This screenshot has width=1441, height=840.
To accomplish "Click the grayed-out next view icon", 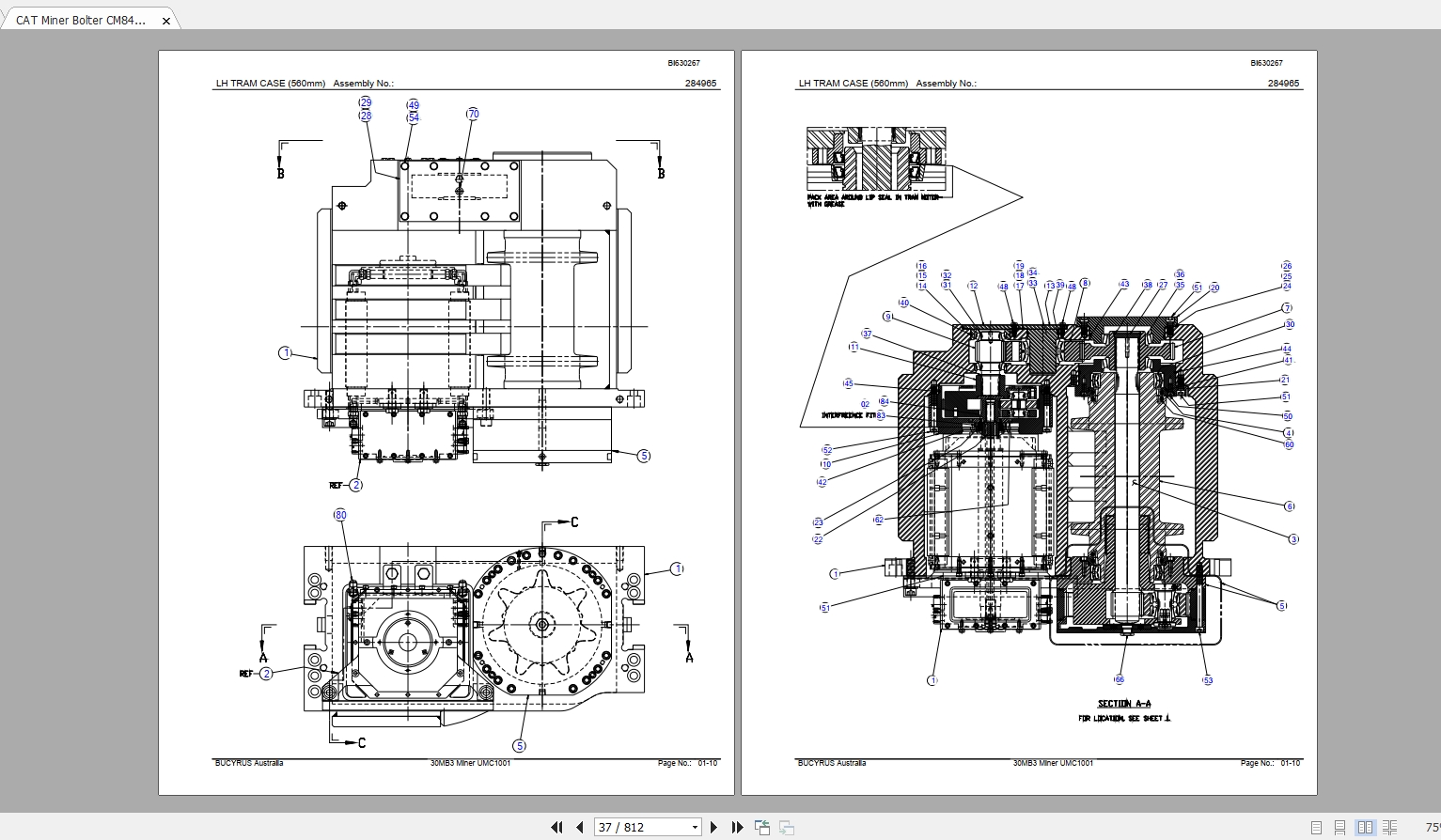I will [787, 827].
